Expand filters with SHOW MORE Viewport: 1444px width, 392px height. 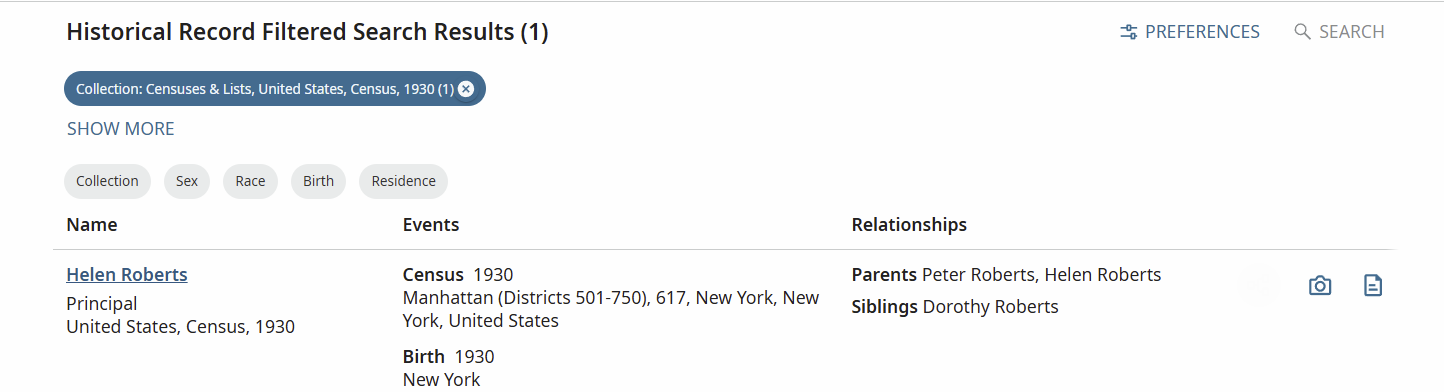(x=121, y=129)
